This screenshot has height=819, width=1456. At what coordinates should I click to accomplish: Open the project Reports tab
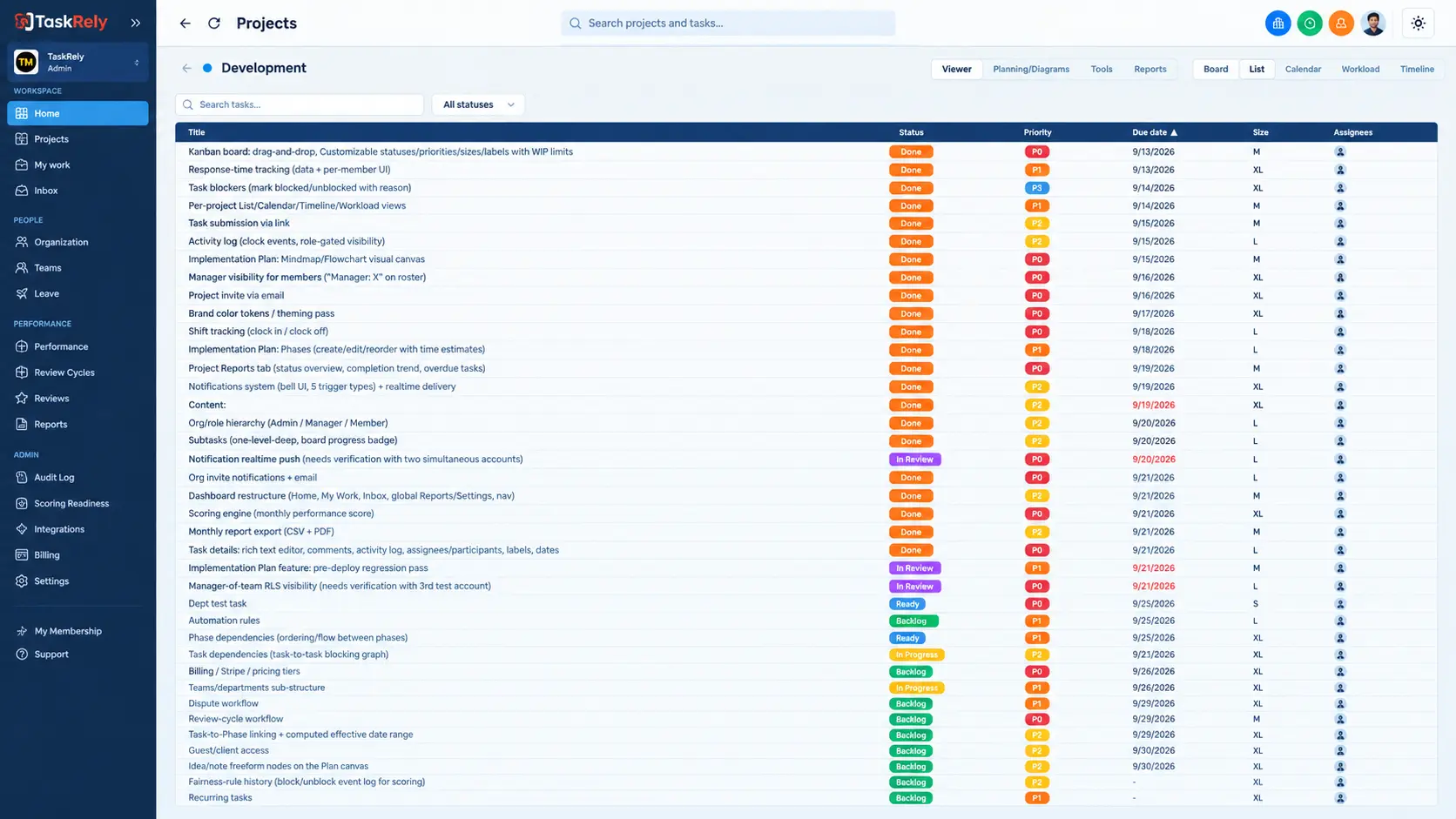(x=1149, y=69)
